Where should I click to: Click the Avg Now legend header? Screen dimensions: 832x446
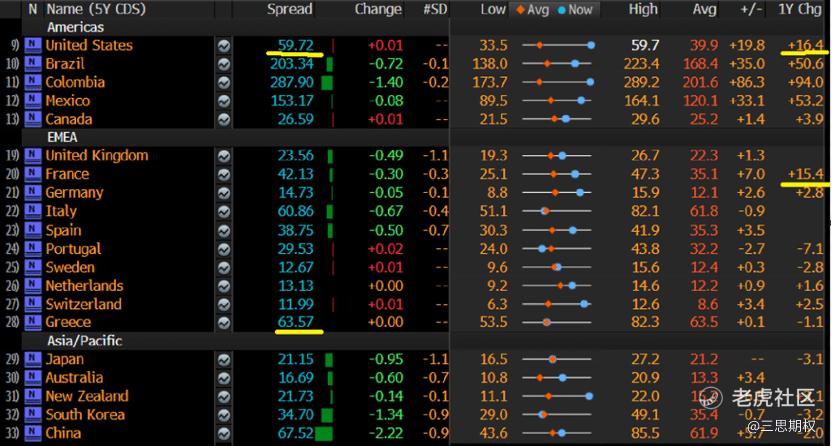coord(554,10)
